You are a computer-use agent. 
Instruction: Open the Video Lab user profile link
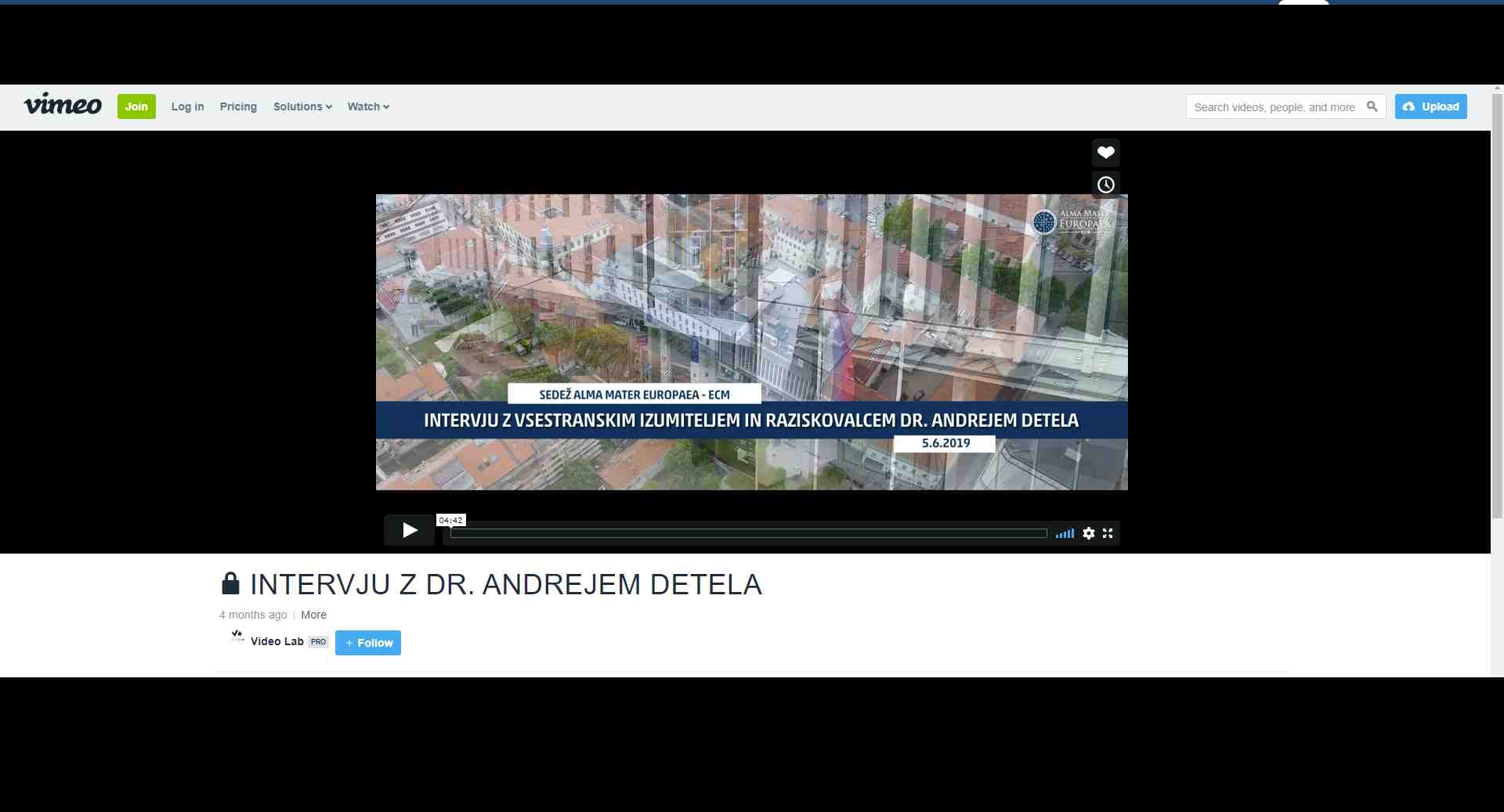[277, 641]
